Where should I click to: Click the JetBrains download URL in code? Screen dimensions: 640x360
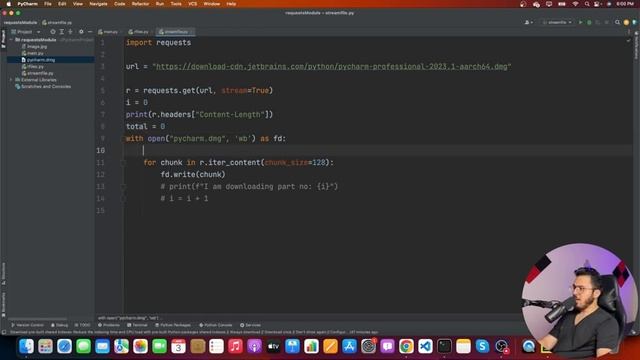tap(331, 67)
